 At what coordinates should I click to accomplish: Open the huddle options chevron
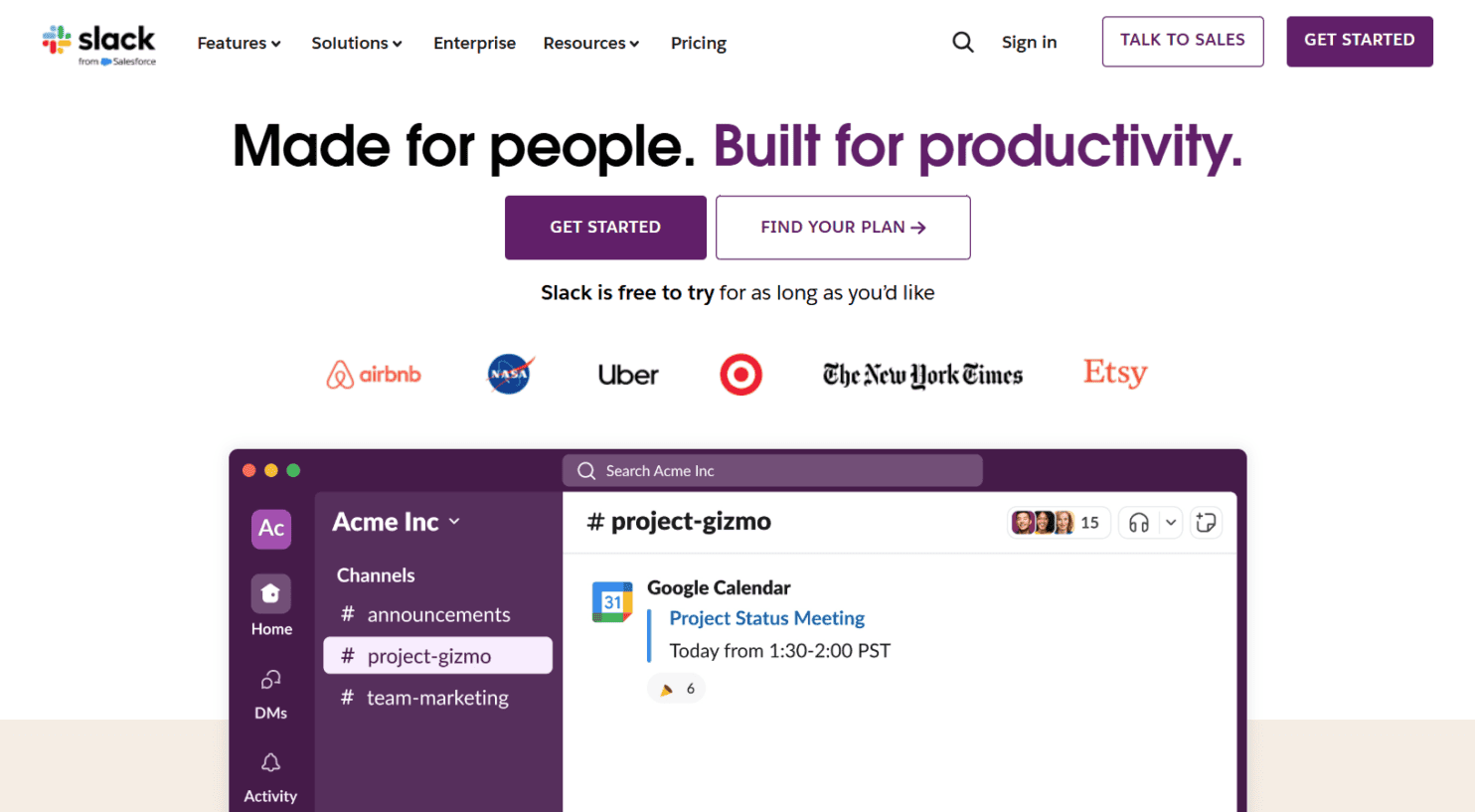click(1171, 523)
